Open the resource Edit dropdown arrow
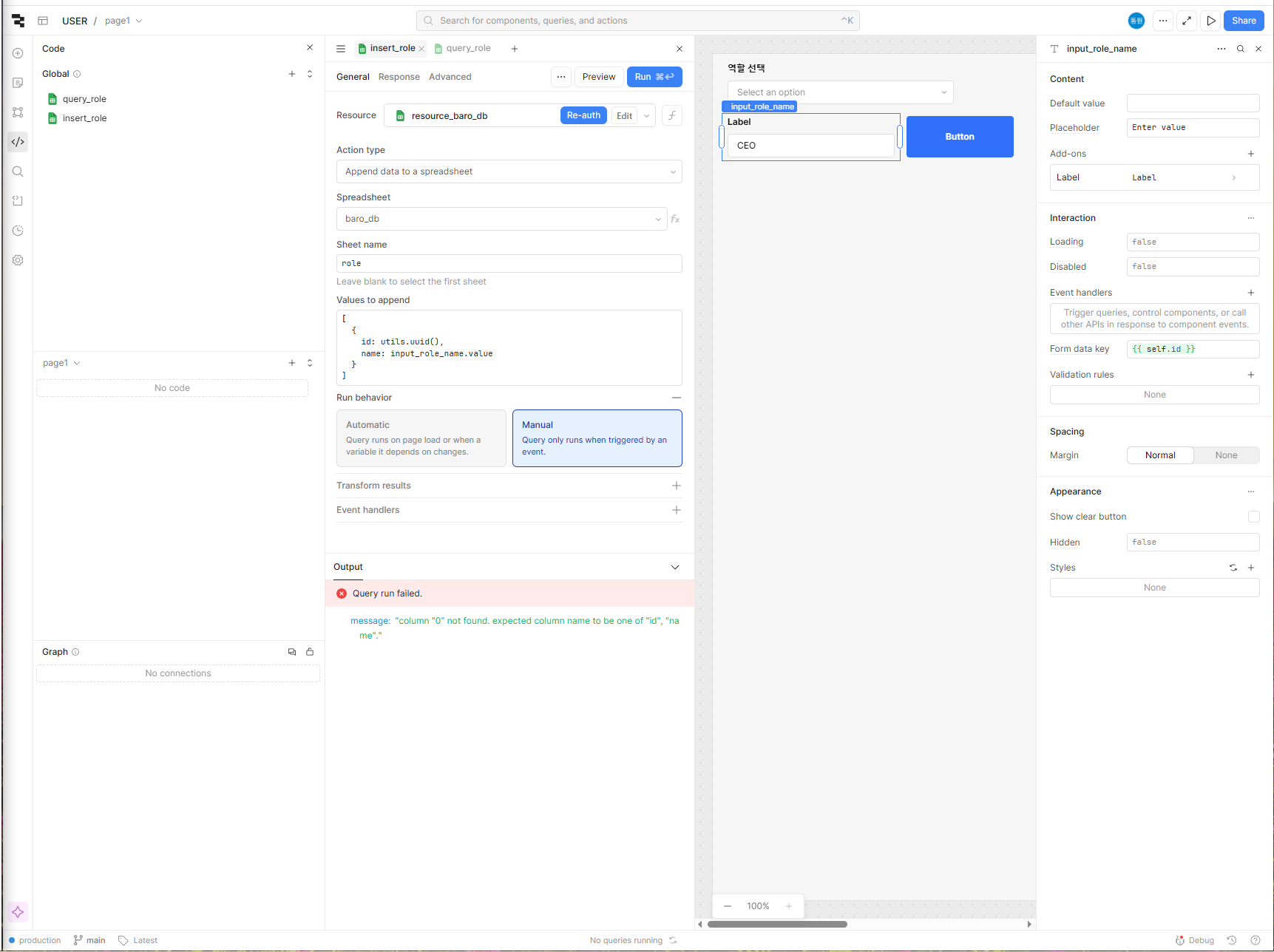The width and height of the screenshot is (1274, 952). click(647, 116)
